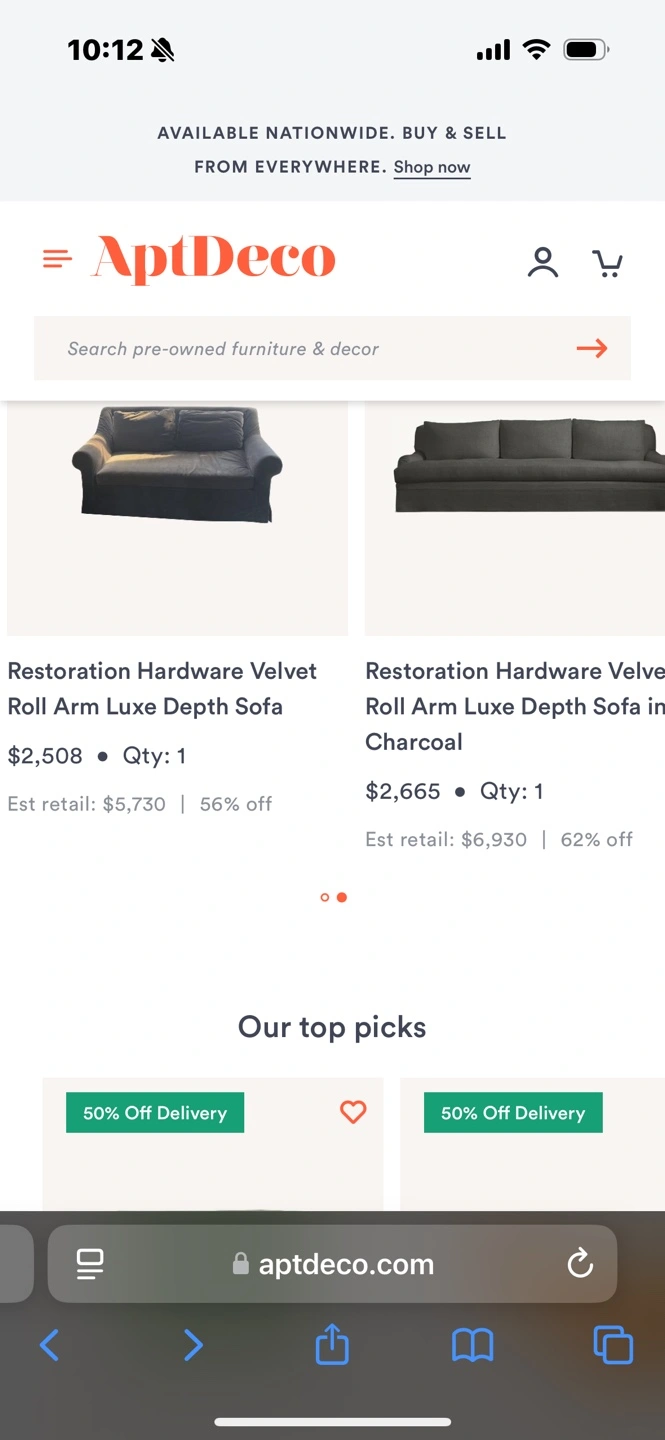
Task: Open the hamburger menu icon
Action: [x=58, y=260]
